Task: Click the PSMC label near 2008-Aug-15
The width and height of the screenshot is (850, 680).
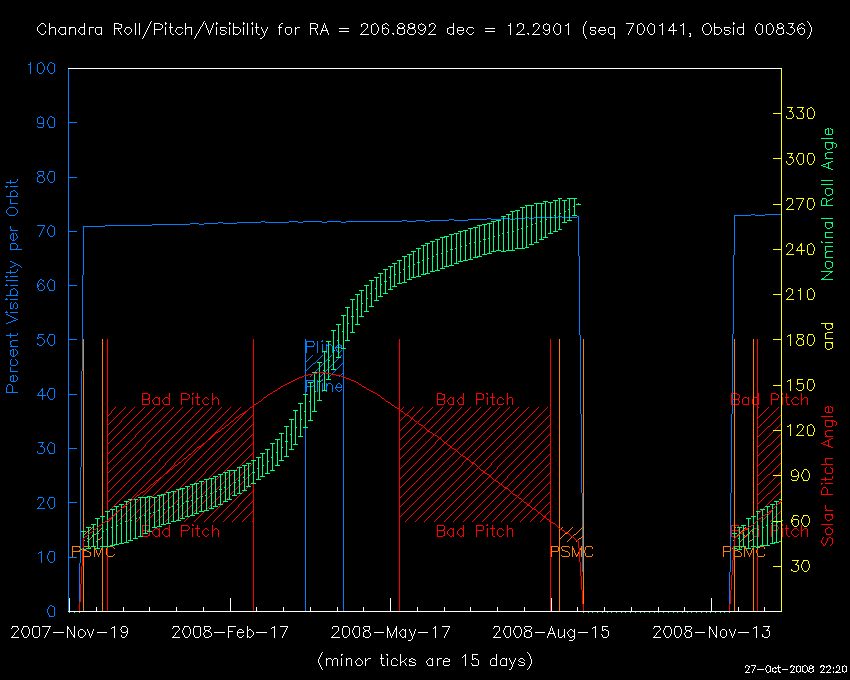Action: 572,552
